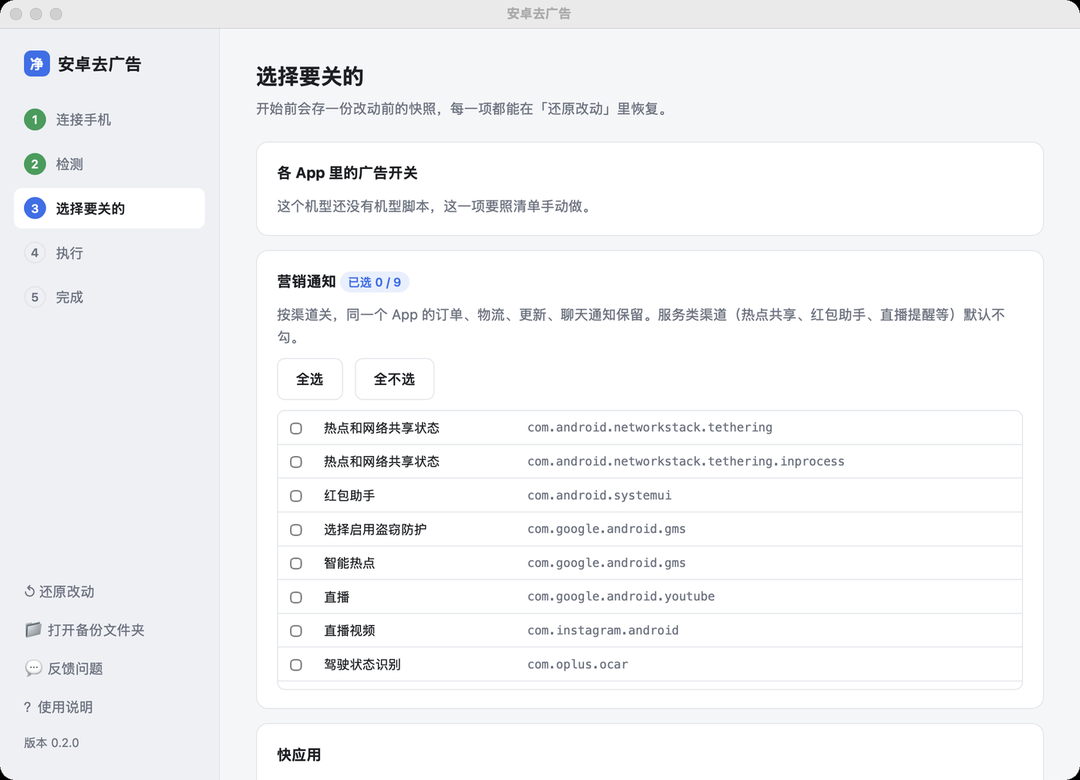Open 打开备份文件夹 link
This screenshot has width=1080, height=780.
click(85, 630)
